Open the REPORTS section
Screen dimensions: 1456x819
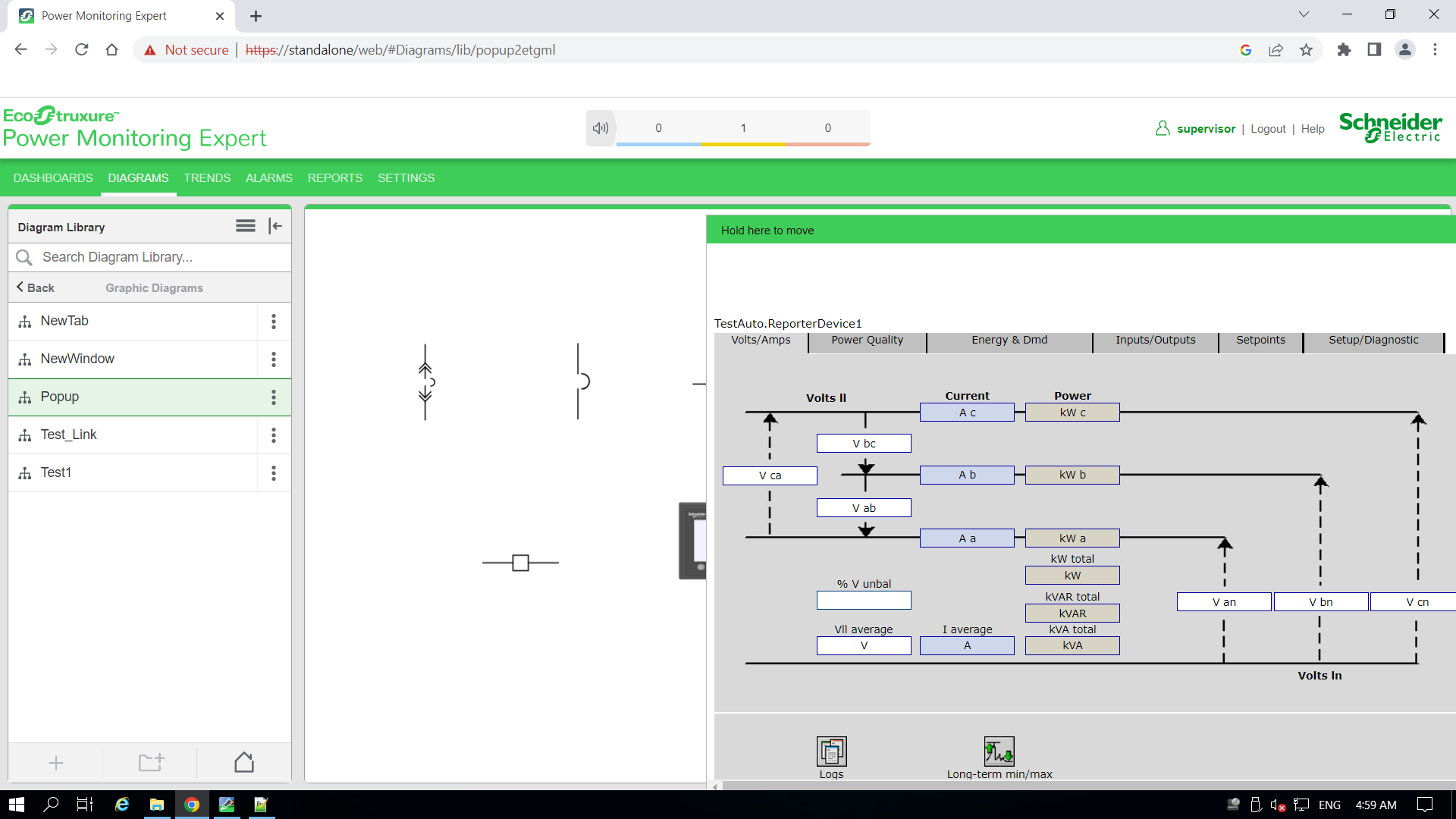[x=335, y=178]
